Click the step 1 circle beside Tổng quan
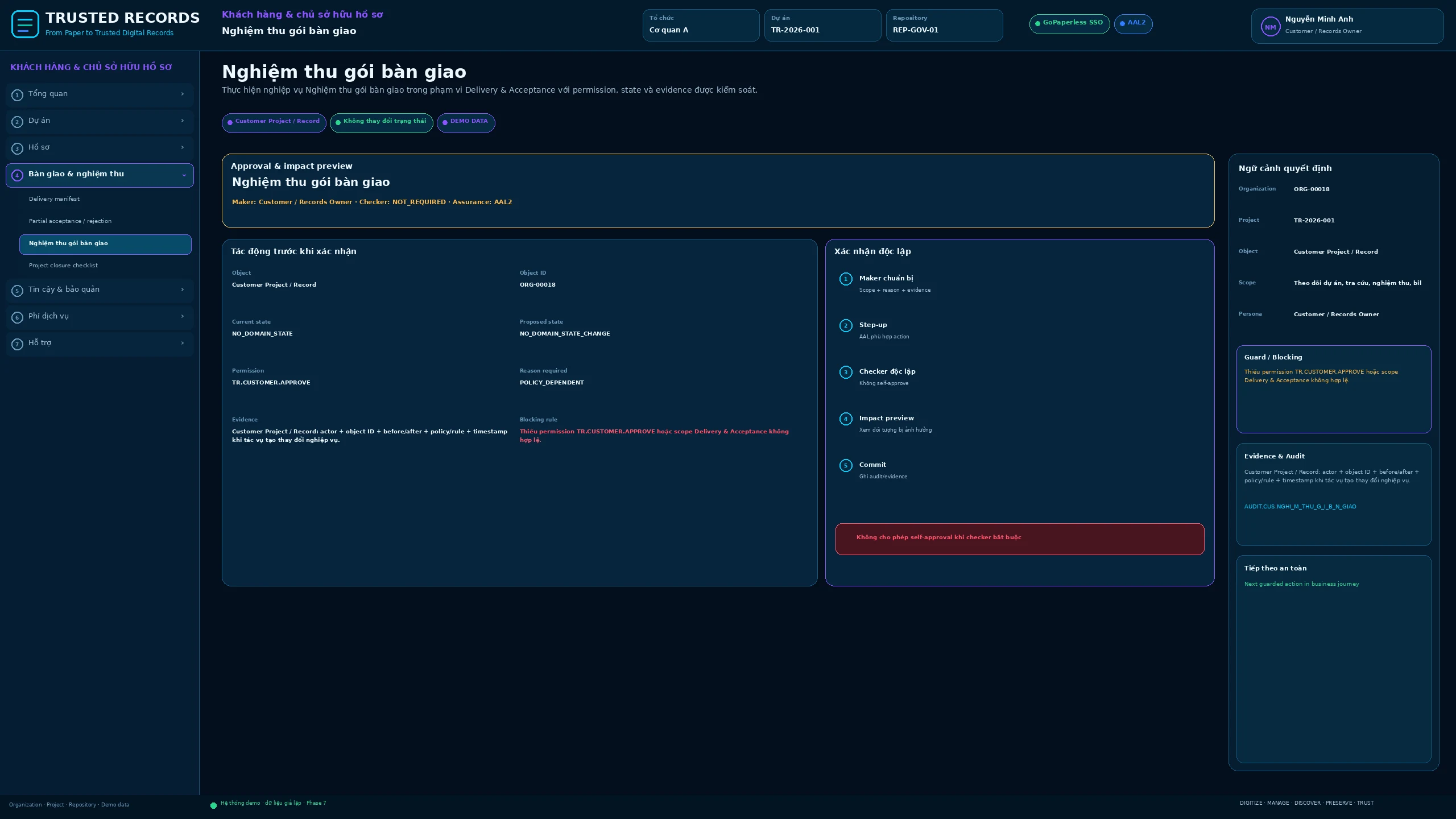Screen dimensions: 1456x819 [x=17, y=95]
